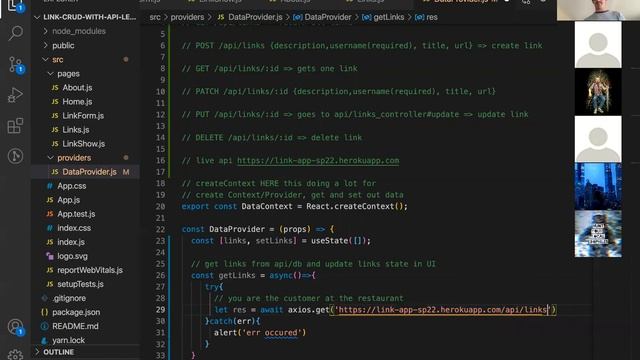Screen dimensions: 640x360
Task: Open the Git graph icon in the activity bar
Action: (x=15, y=156)
